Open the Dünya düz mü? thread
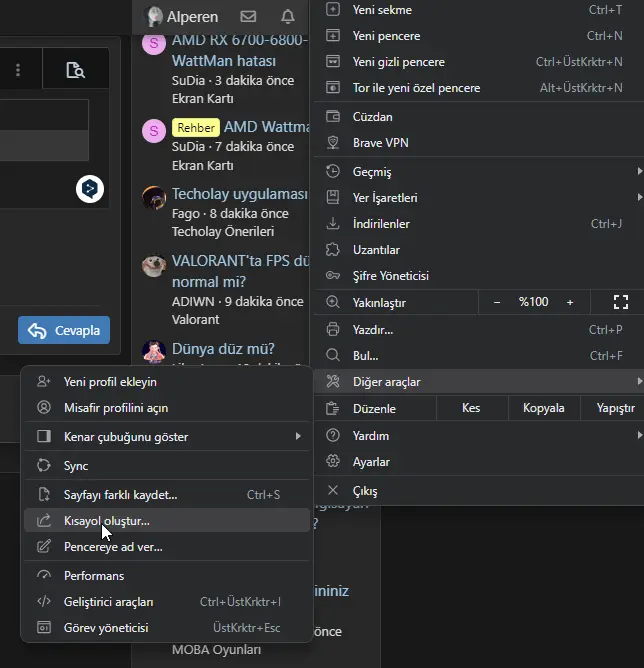This screenshot has height=668, width=644. click(223, 349)
